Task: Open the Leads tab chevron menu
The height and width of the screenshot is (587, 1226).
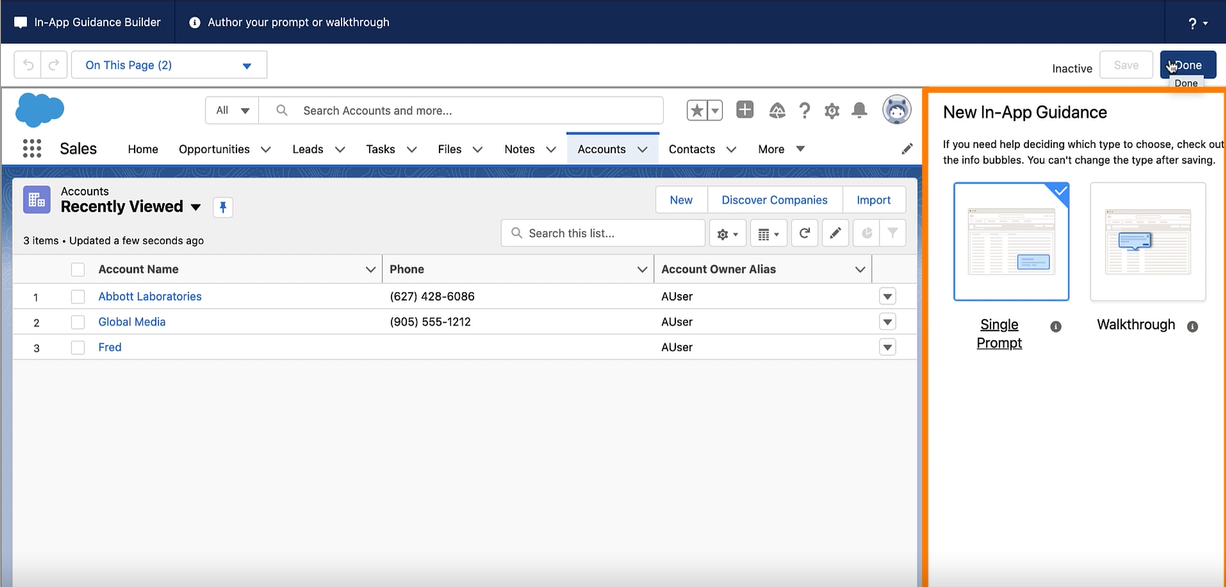Action: pos(340,149)
